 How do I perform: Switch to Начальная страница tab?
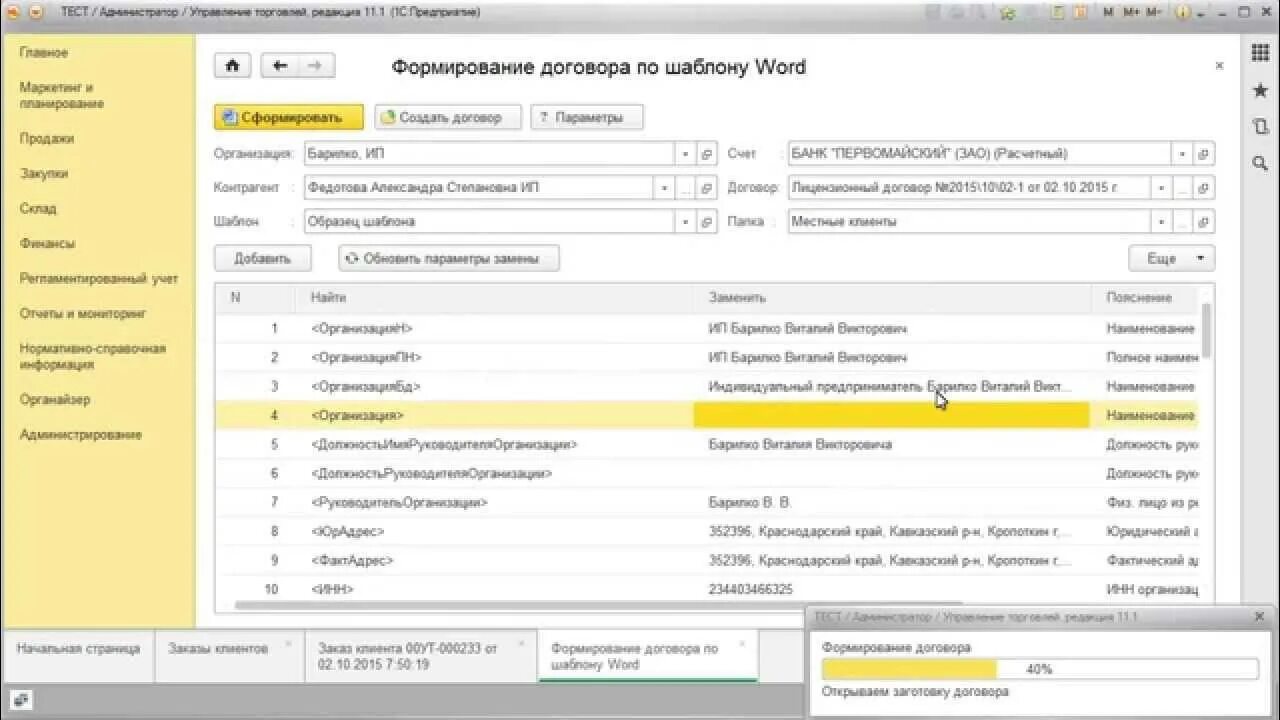tap(78, 656)
